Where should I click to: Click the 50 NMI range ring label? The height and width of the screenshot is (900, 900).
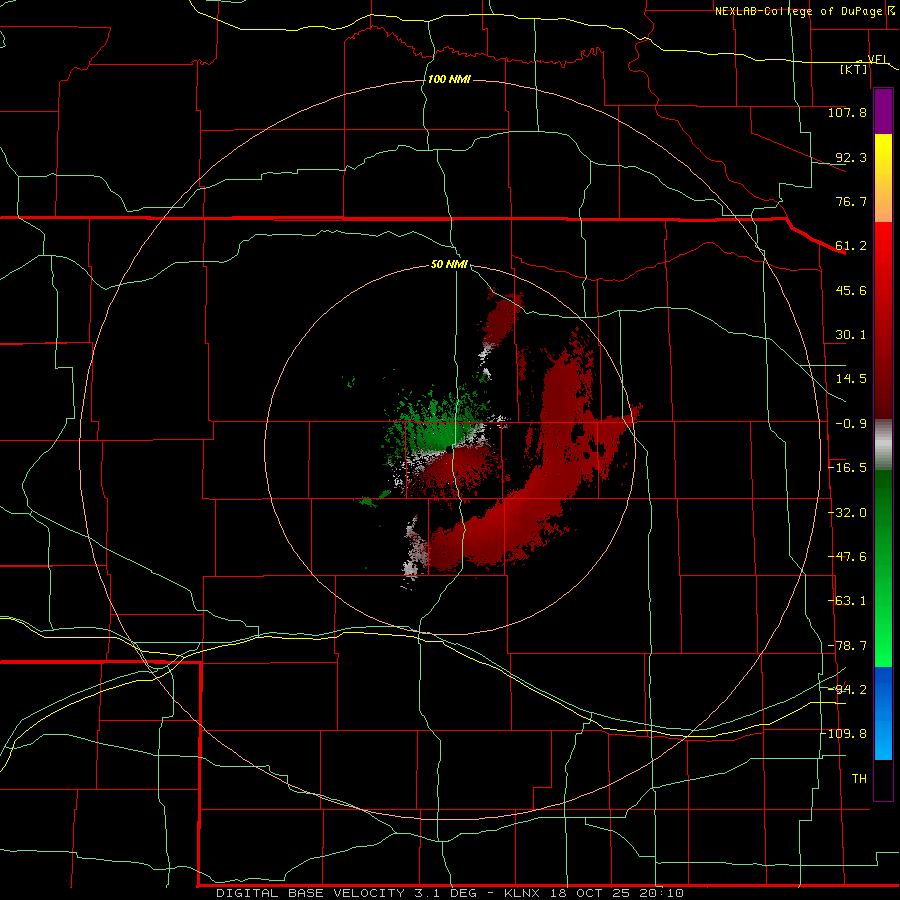click(449, 264)
